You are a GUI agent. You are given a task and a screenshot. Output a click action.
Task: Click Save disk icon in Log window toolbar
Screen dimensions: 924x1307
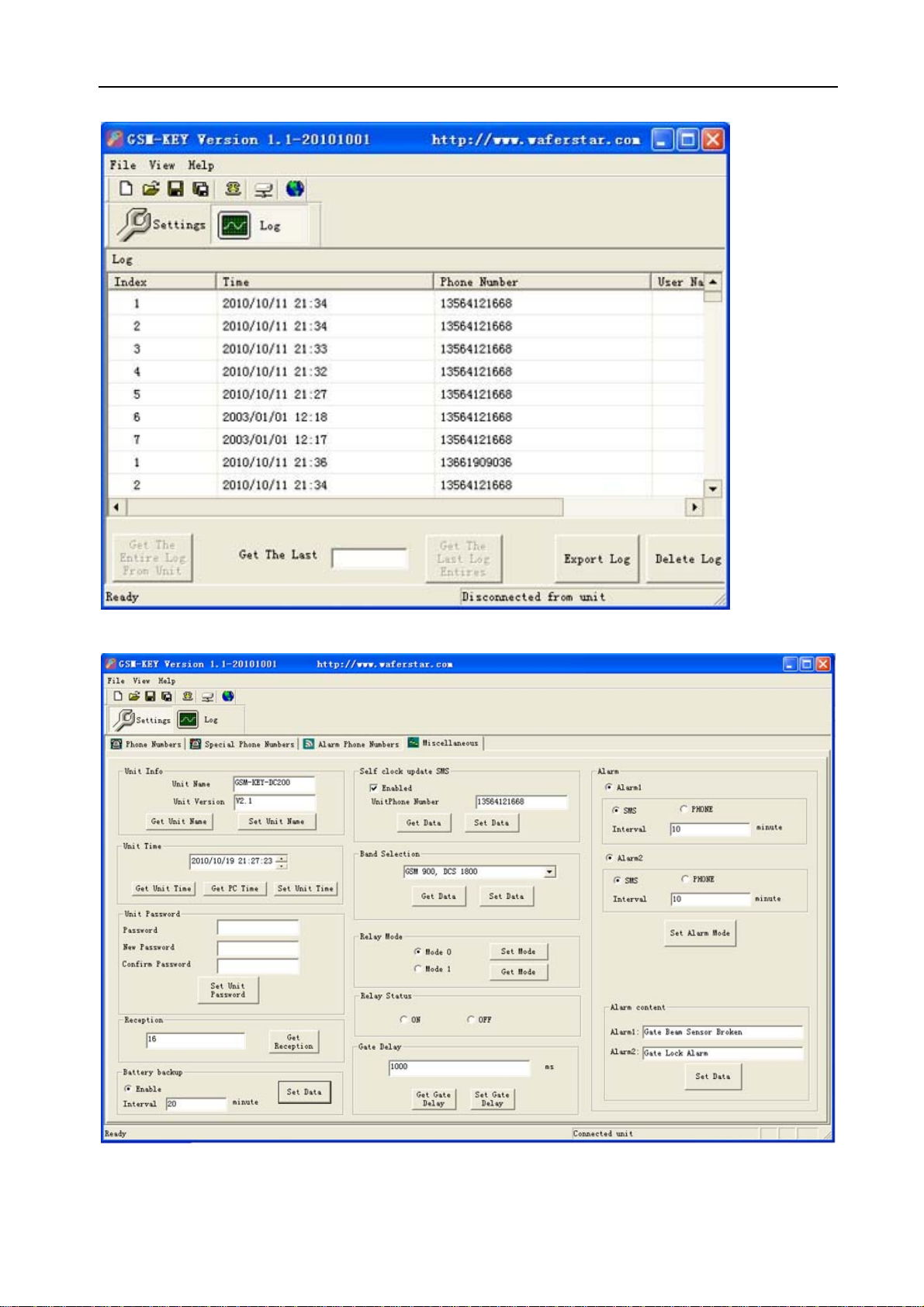(176, 188)
